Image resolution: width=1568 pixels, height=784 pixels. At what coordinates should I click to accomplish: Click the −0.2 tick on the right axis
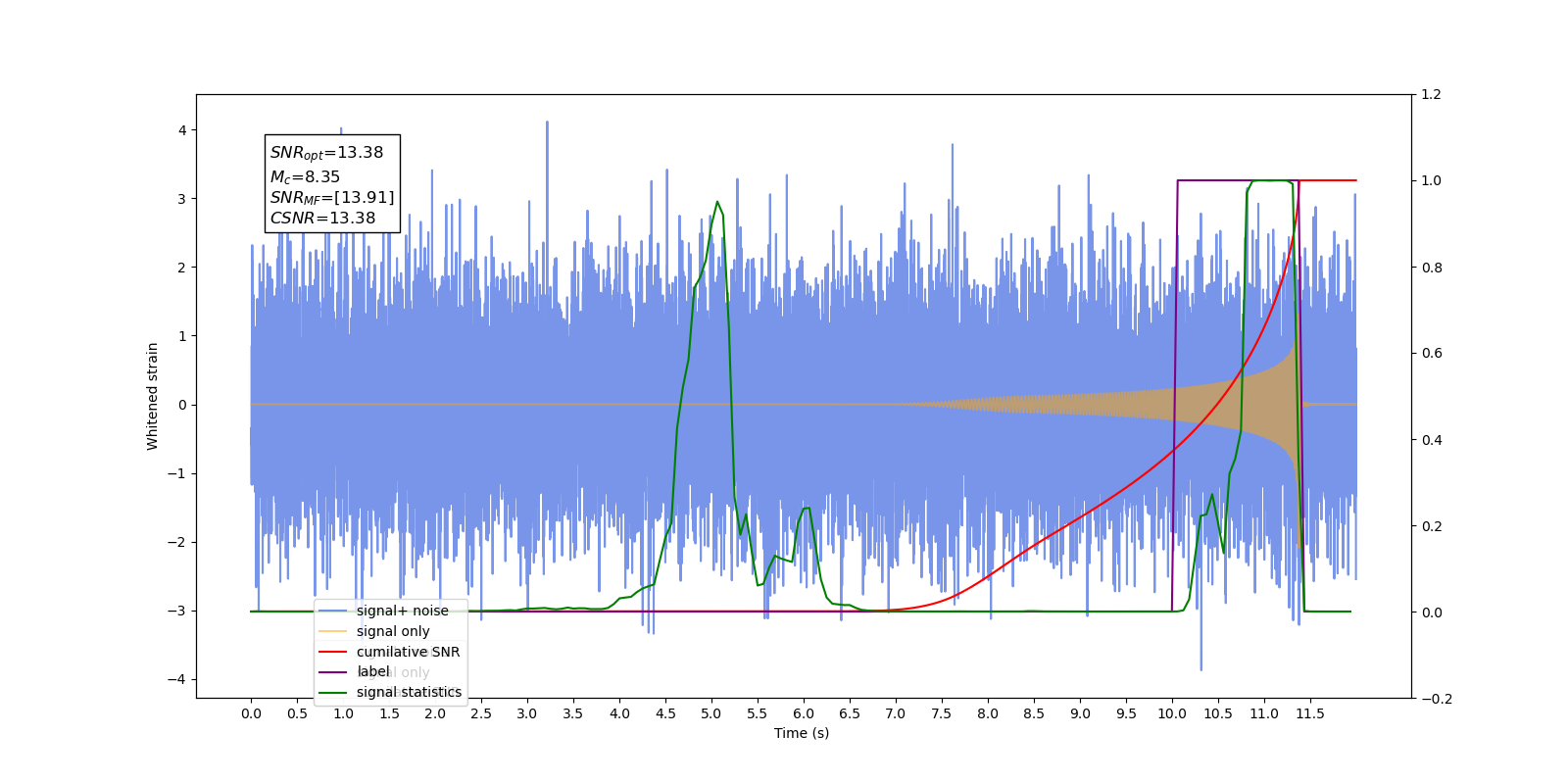(1437, 699)
